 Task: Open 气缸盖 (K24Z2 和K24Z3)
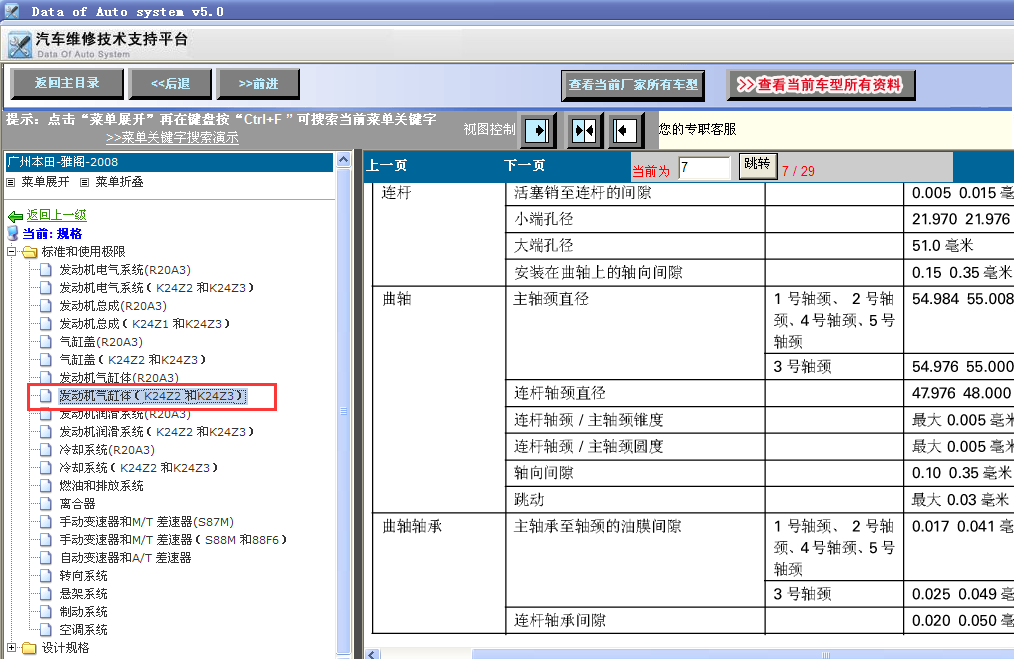pos(132,360)
